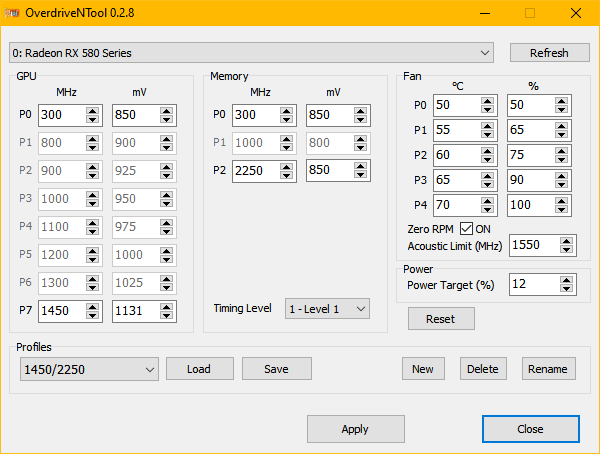Decrease Acoustic Limit with down arrow
Viewport: 600px width, 454px height.
click(x=566, y=249)
